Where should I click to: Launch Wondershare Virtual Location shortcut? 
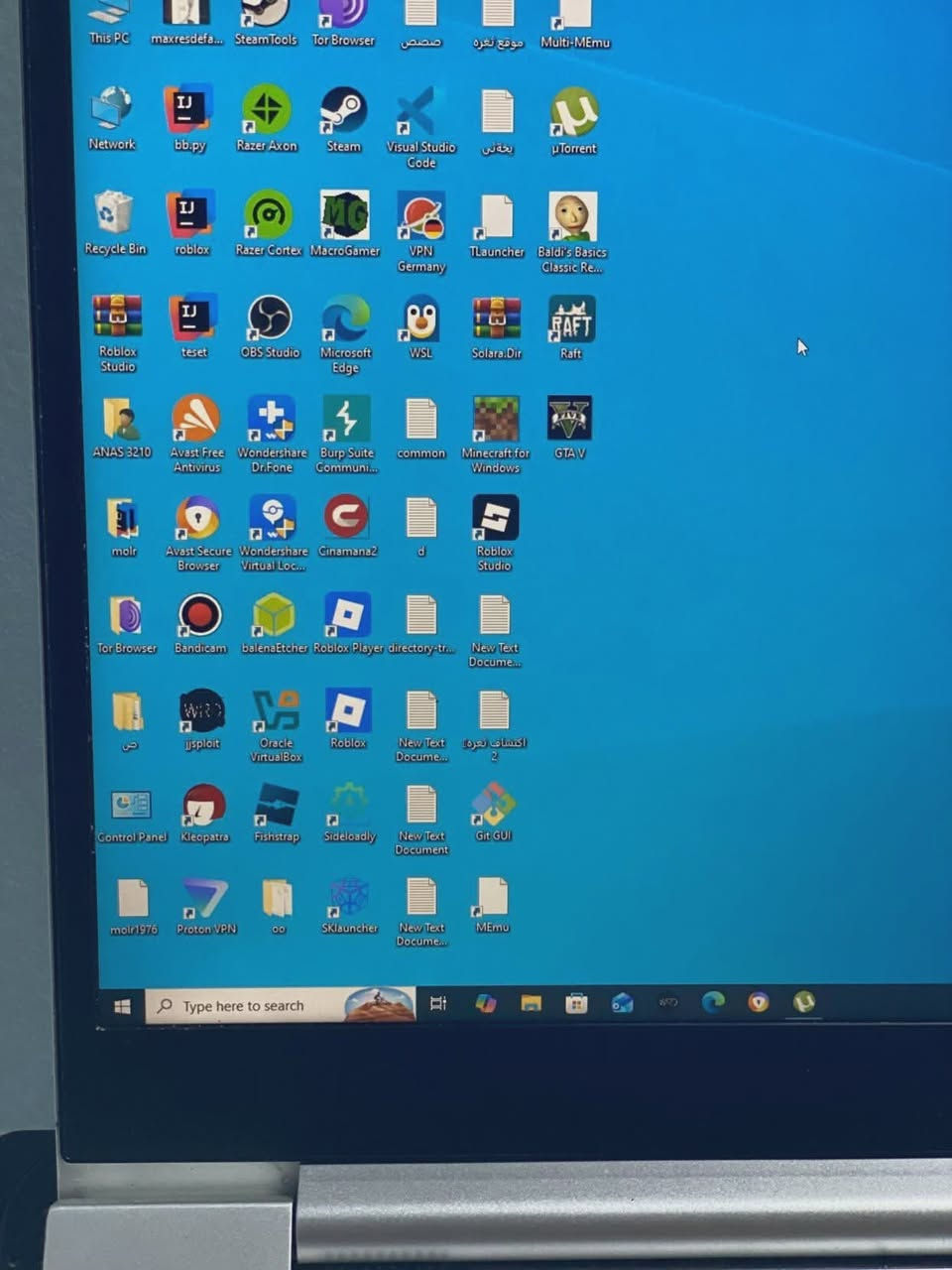point(273,519)
